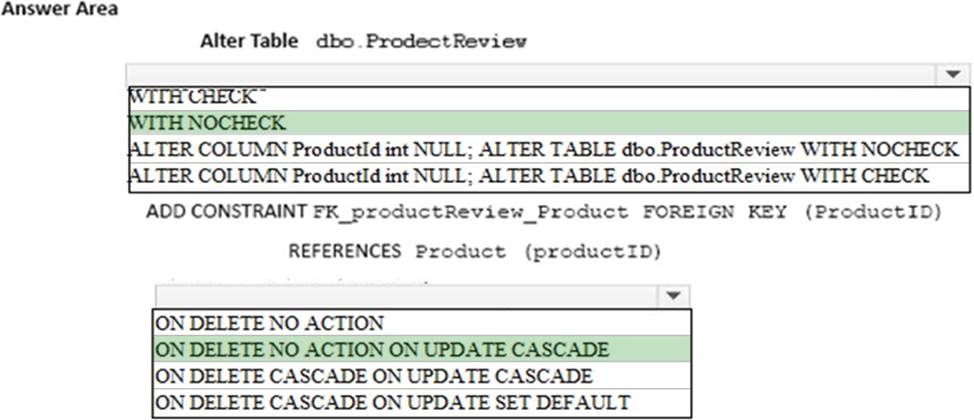
Task: Pick ALTER COLUMN option ending WITH NOCHECK
Action: pos(549,150)
